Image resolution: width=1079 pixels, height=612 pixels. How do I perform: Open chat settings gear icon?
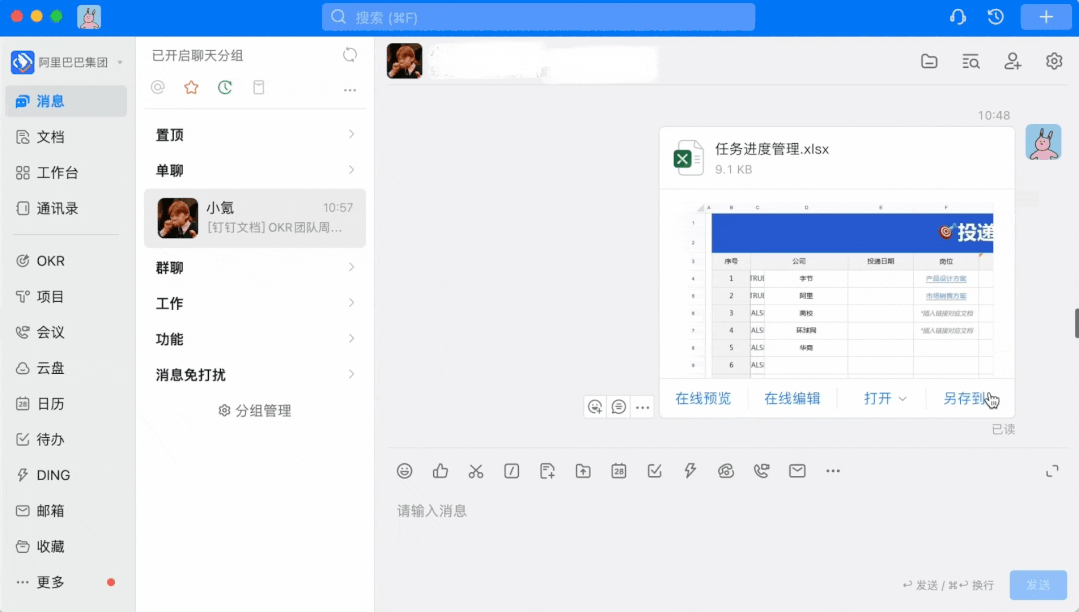1054,61
